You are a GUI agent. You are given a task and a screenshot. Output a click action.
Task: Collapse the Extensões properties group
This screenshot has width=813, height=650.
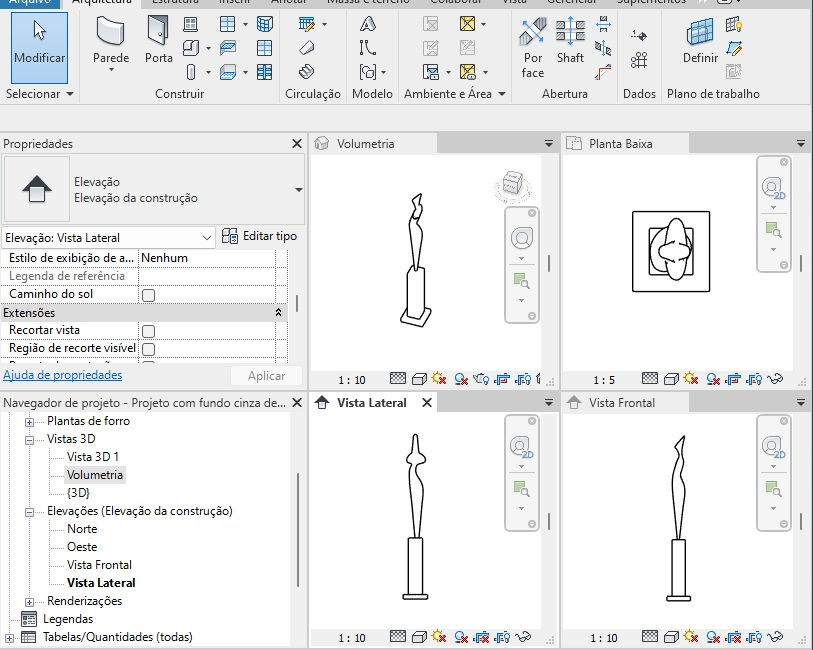point(278,313)
